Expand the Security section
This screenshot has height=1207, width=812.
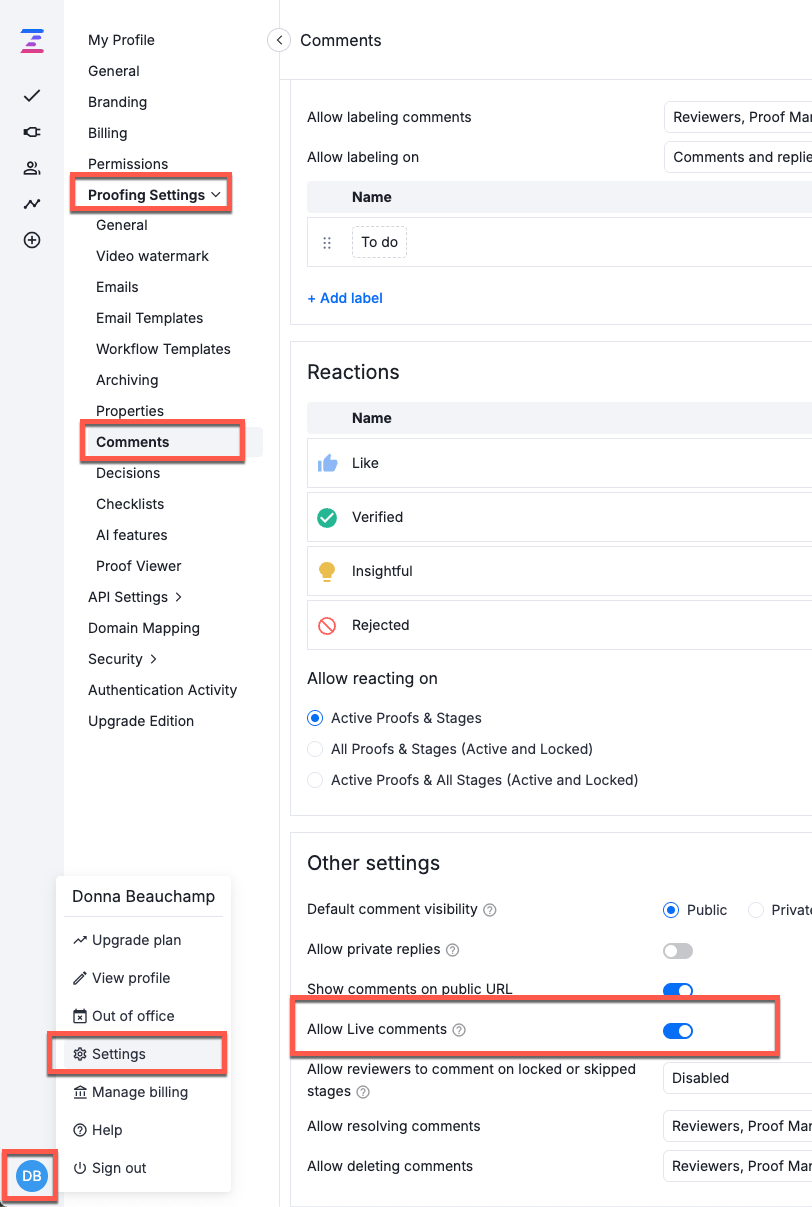(x=123, y=659)
